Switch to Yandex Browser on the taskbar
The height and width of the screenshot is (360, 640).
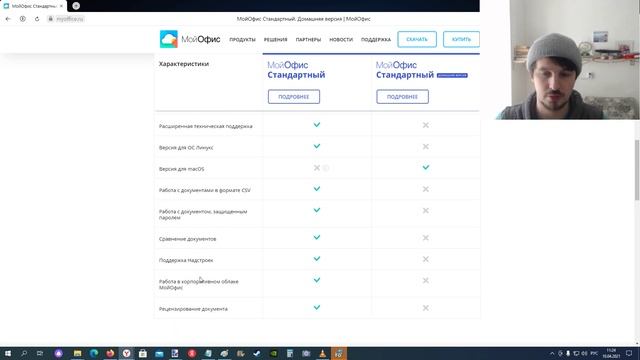point(127,353)
